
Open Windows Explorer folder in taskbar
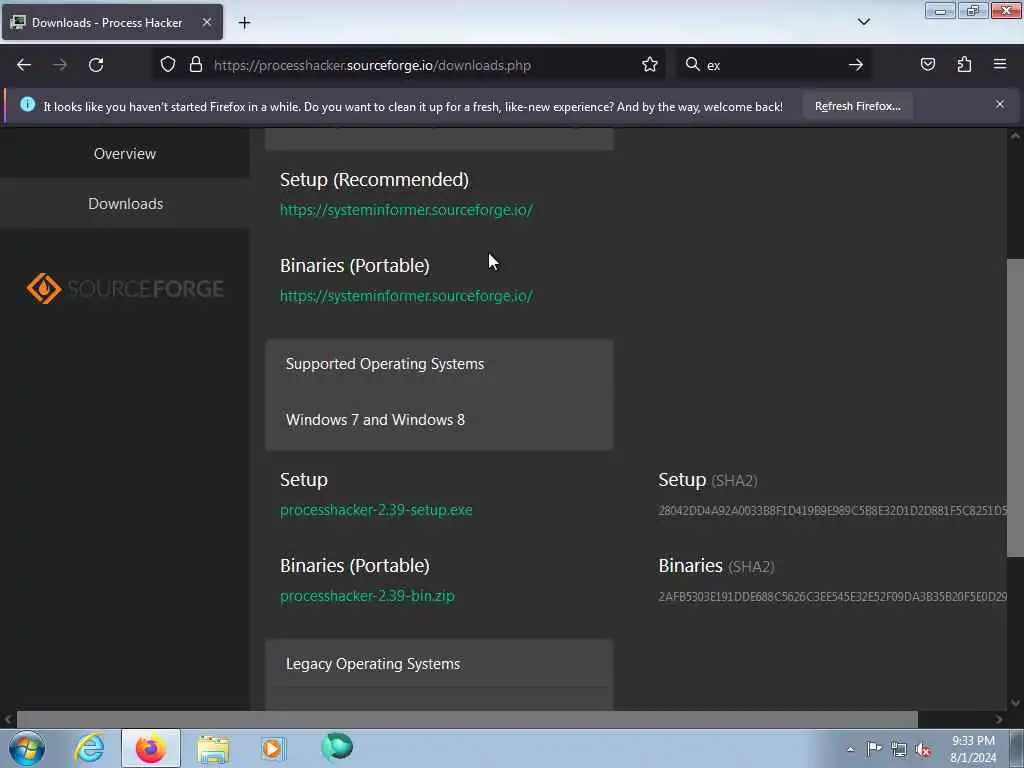click(x=213, y=749)
